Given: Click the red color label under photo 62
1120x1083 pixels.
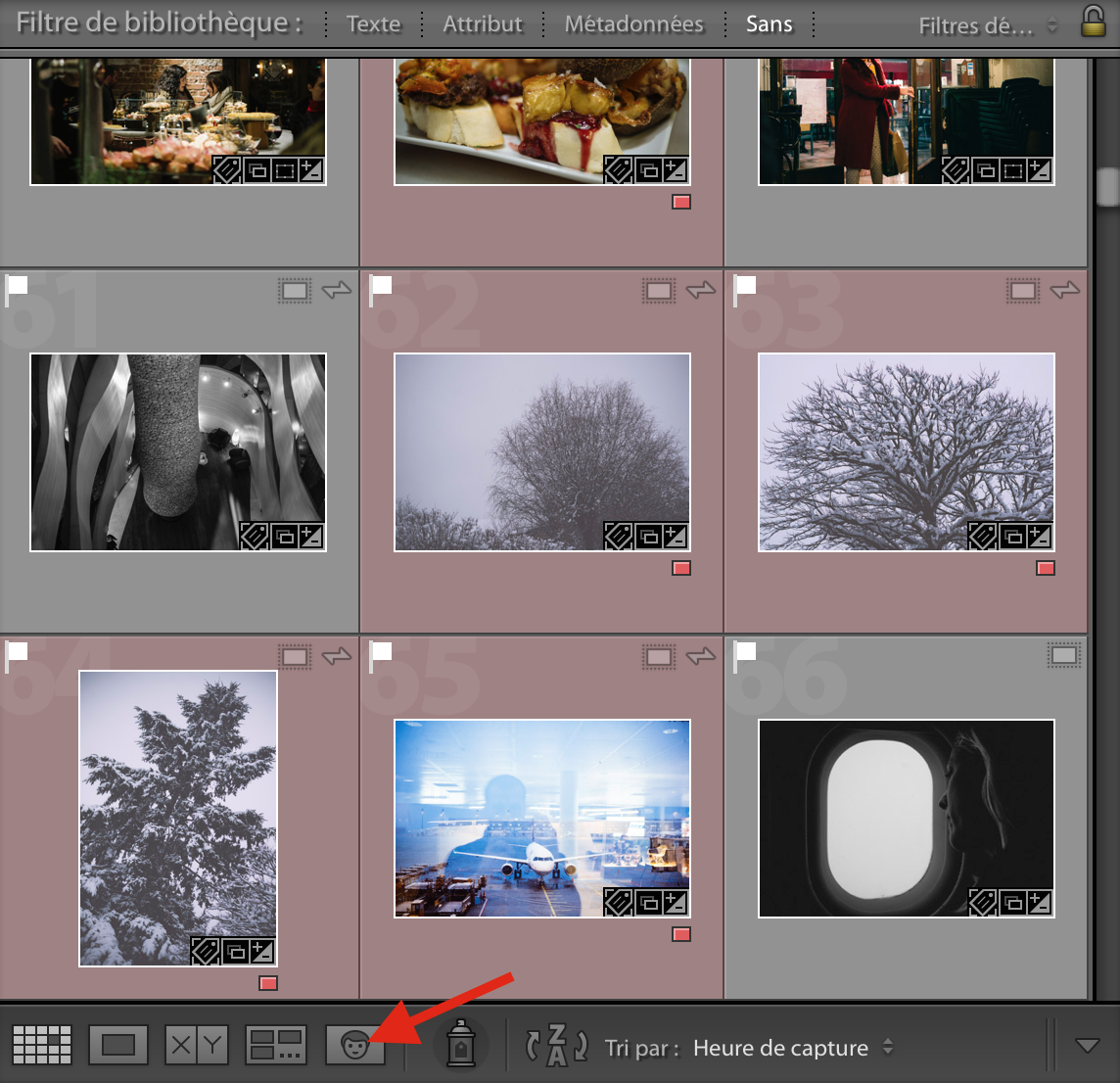Looking at the screenshot, I should (682, 567).
